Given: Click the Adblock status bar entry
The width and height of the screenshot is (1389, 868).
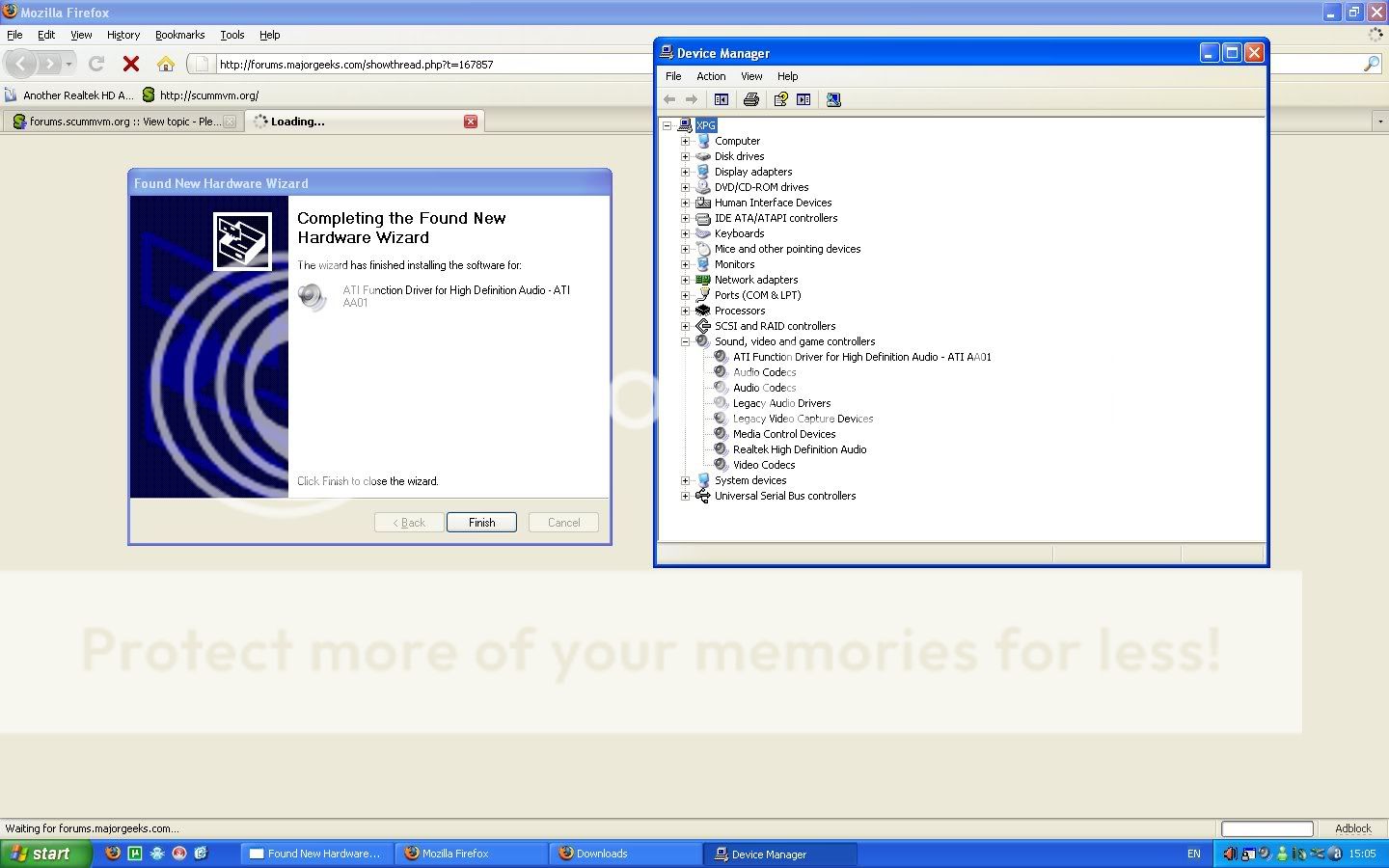Looking at the screenshot, I should [1352, 828].
